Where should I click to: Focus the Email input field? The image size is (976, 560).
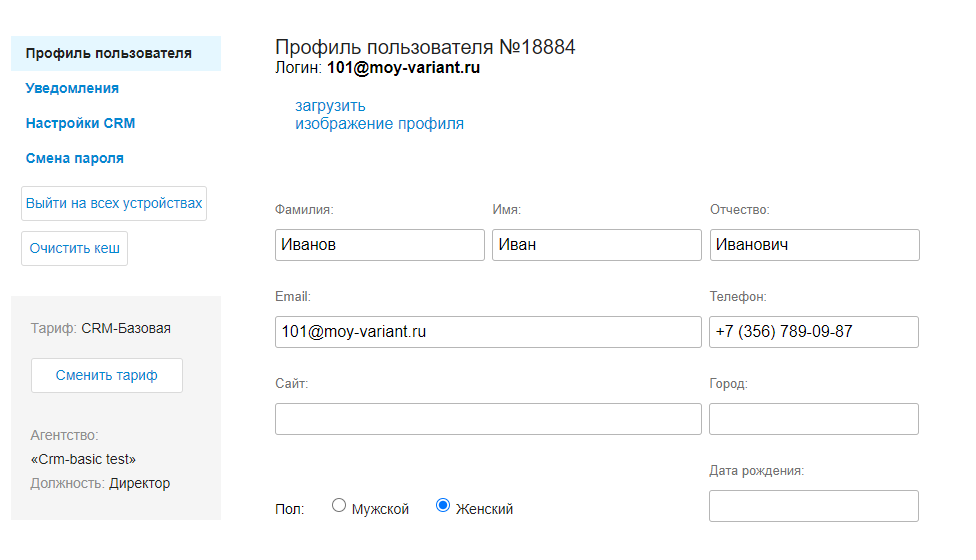pos(487,332)
